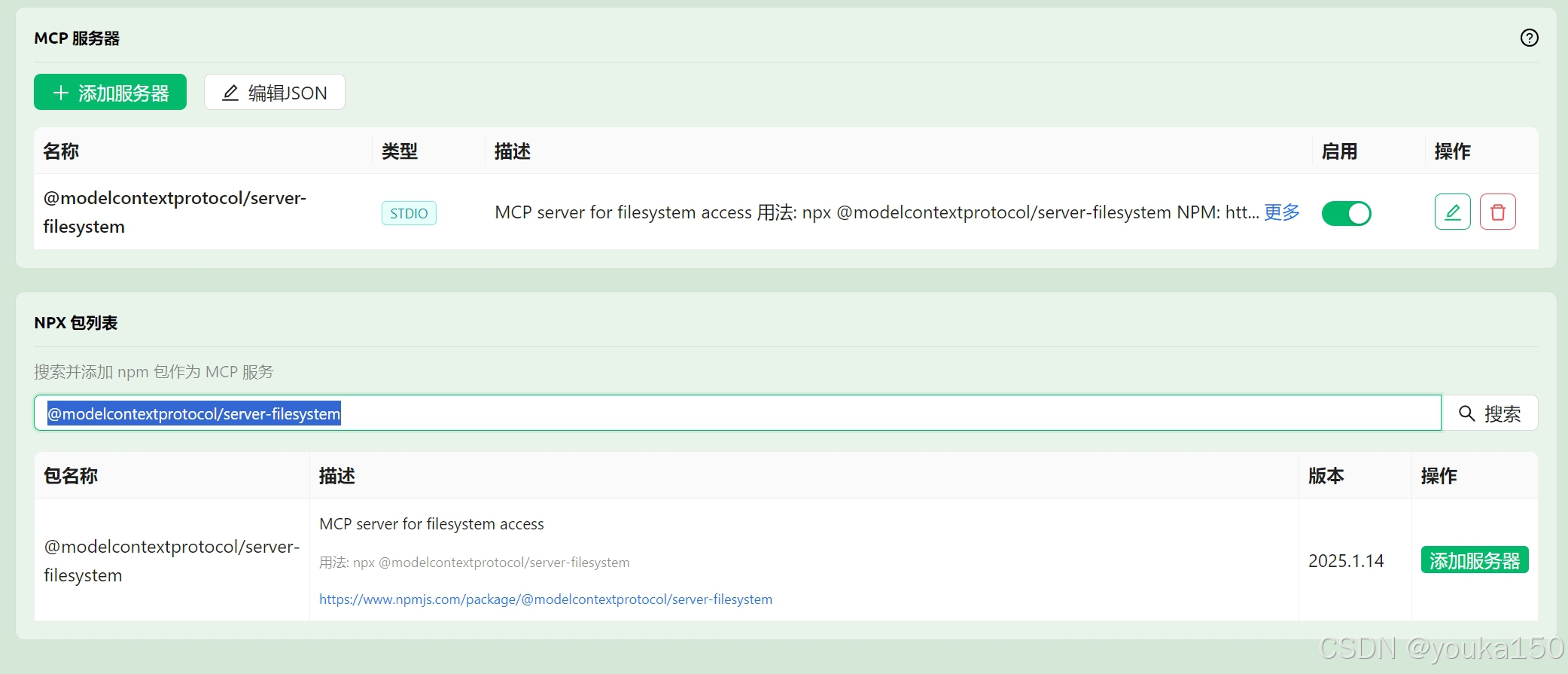1568x674 pixels.
Task: Click the package name in NPX list
Action: (172, 561)
